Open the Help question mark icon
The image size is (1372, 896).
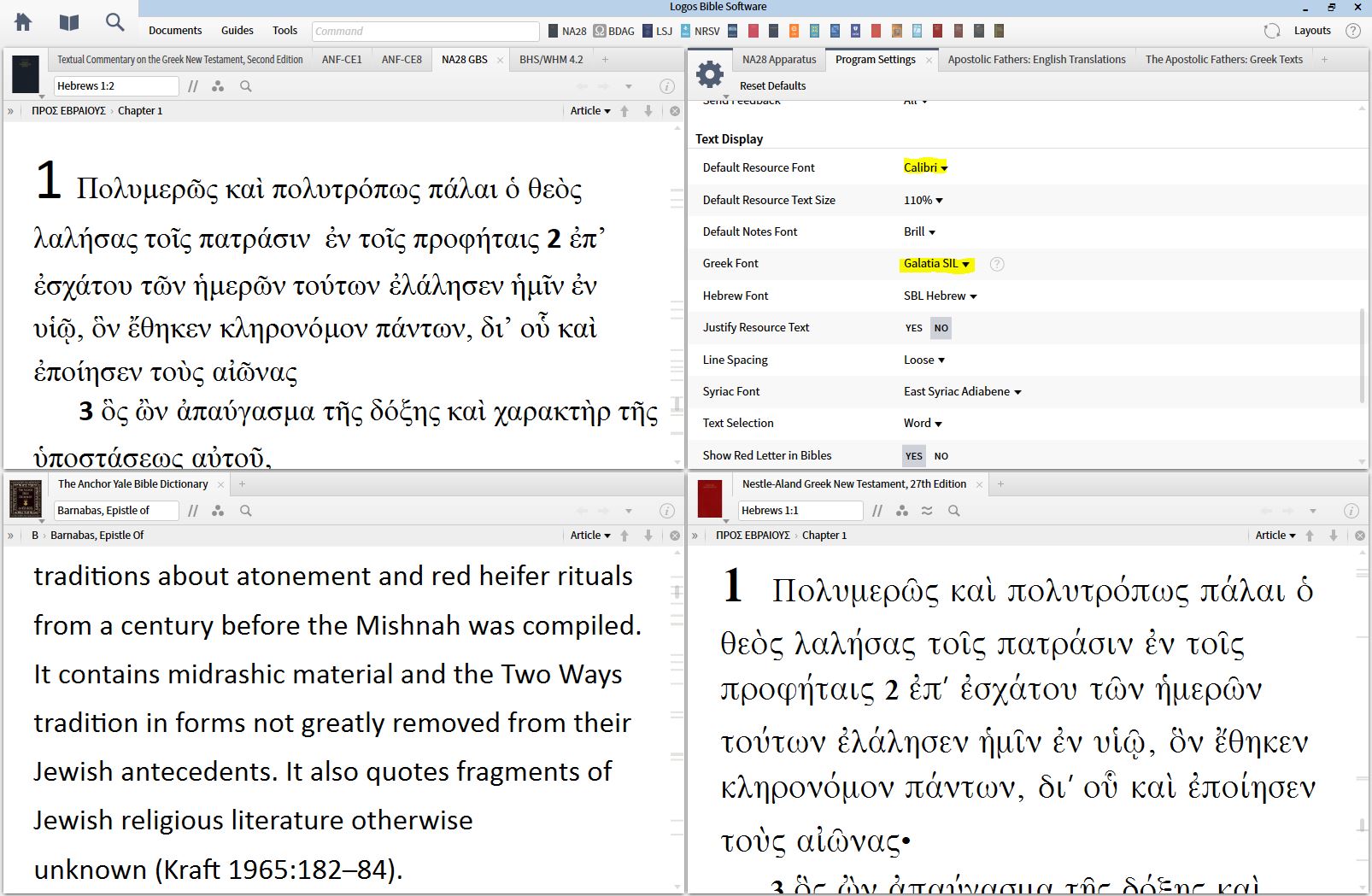(x=1353, y=31)
